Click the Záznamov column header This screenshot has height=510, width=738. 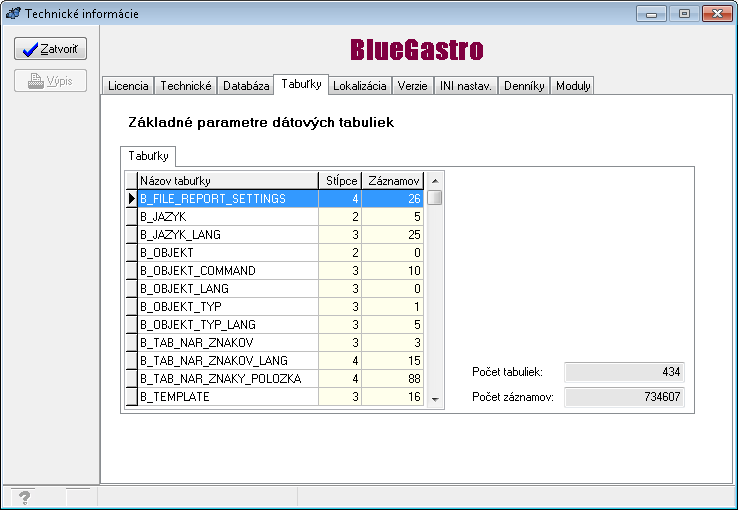pyautogui.click(x=393, y=181)
